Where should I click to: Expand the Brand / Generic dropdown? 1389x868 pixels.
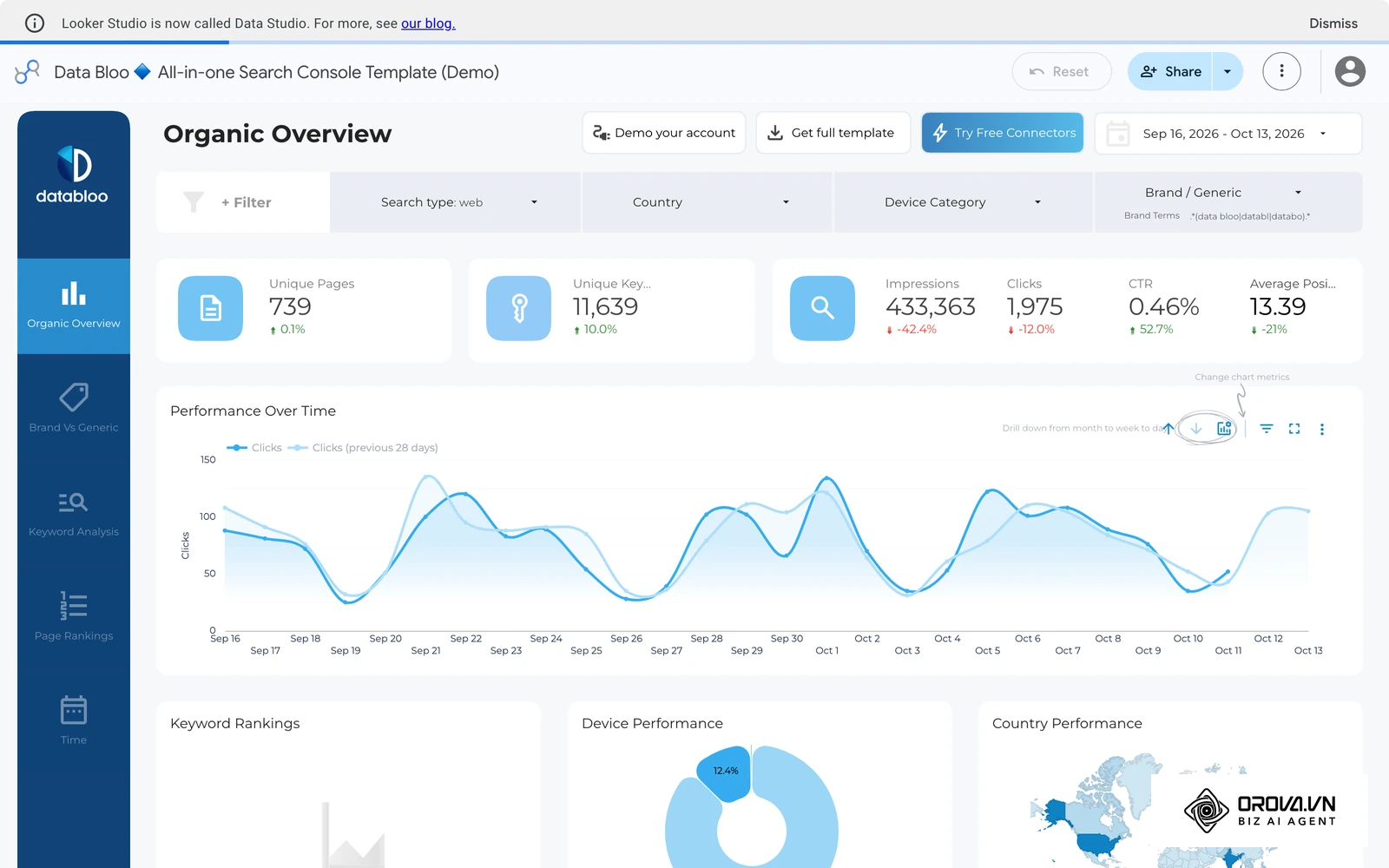(x=1228, y=202)
